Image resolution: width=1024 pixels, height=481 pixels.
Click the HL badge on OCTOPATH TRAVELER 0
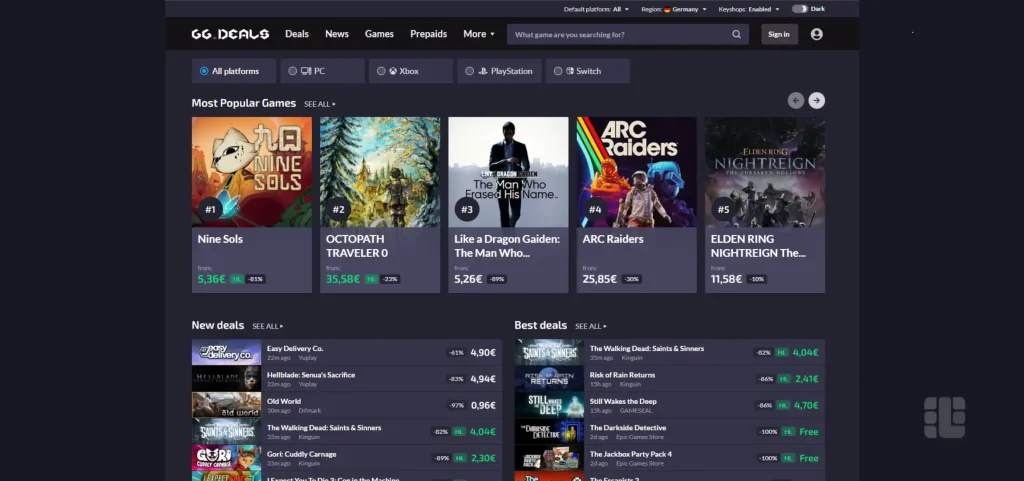coord(371,279)
